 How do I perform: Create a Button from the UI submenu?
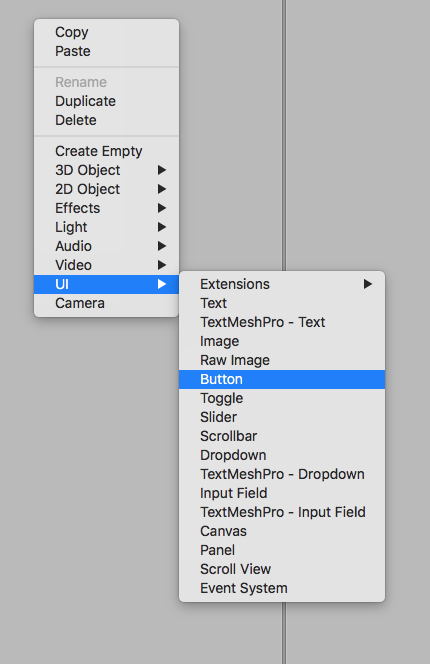(282, 379)
